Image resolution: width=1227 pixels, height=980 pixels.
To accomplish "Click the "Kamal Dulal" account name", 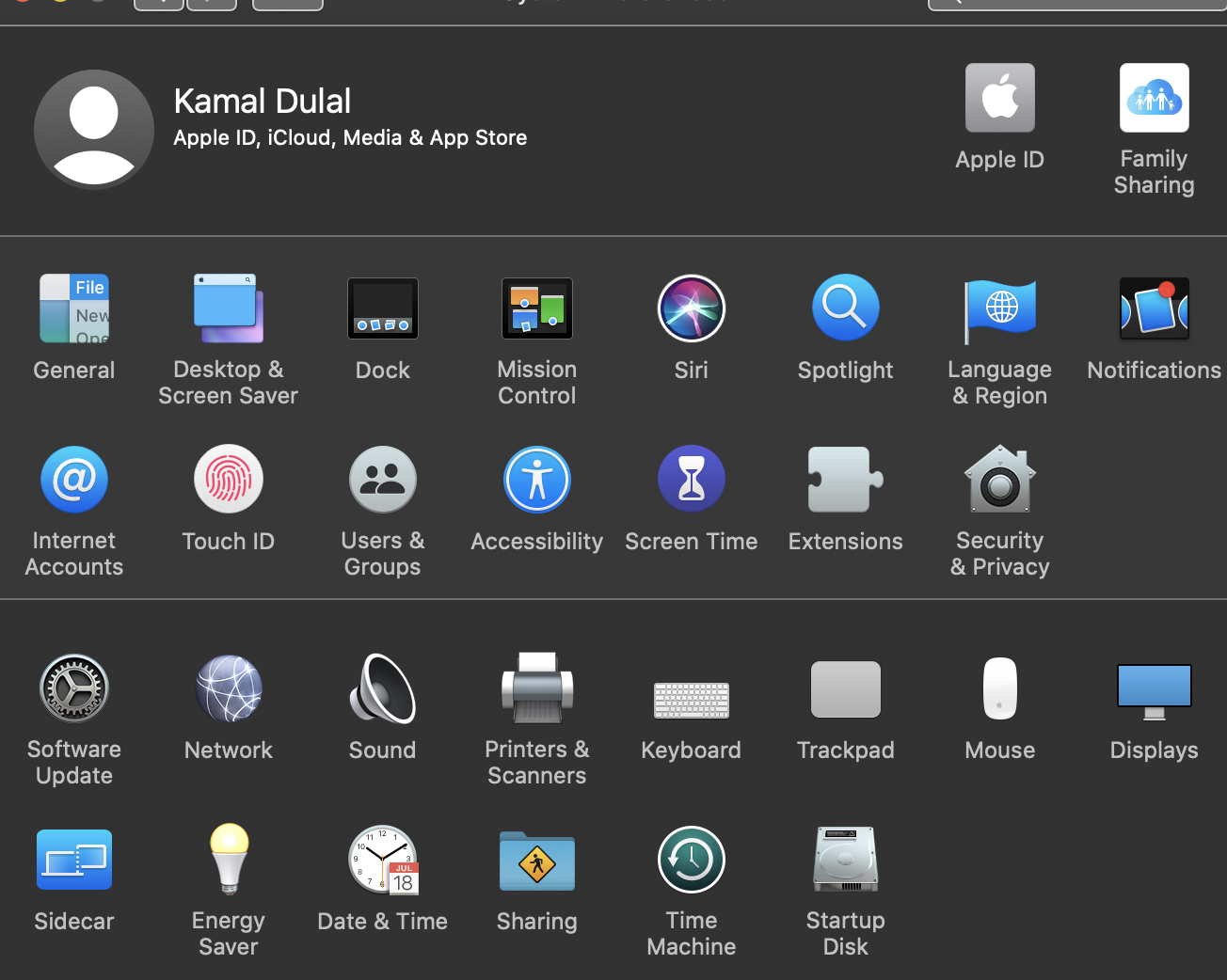I will 263,102.
